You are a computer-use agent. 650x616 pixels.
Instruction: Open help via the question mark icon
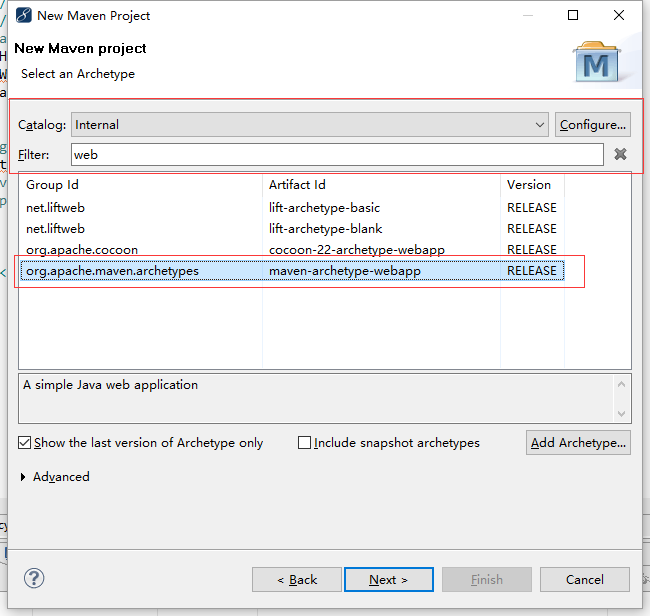(34, 578)
